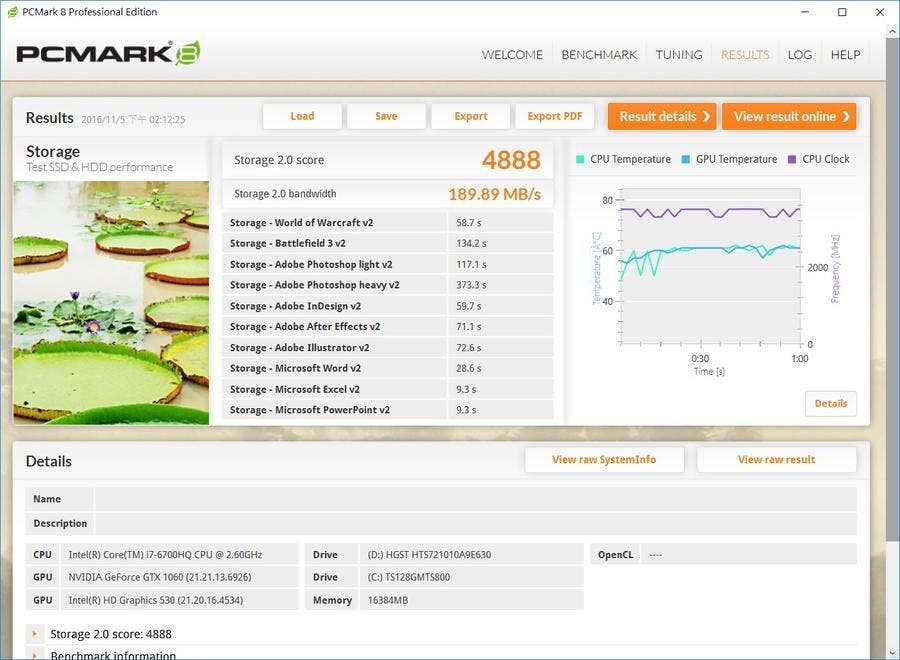
Task: Click the PCMark 8 logo
Action: [x=108, y=53]
